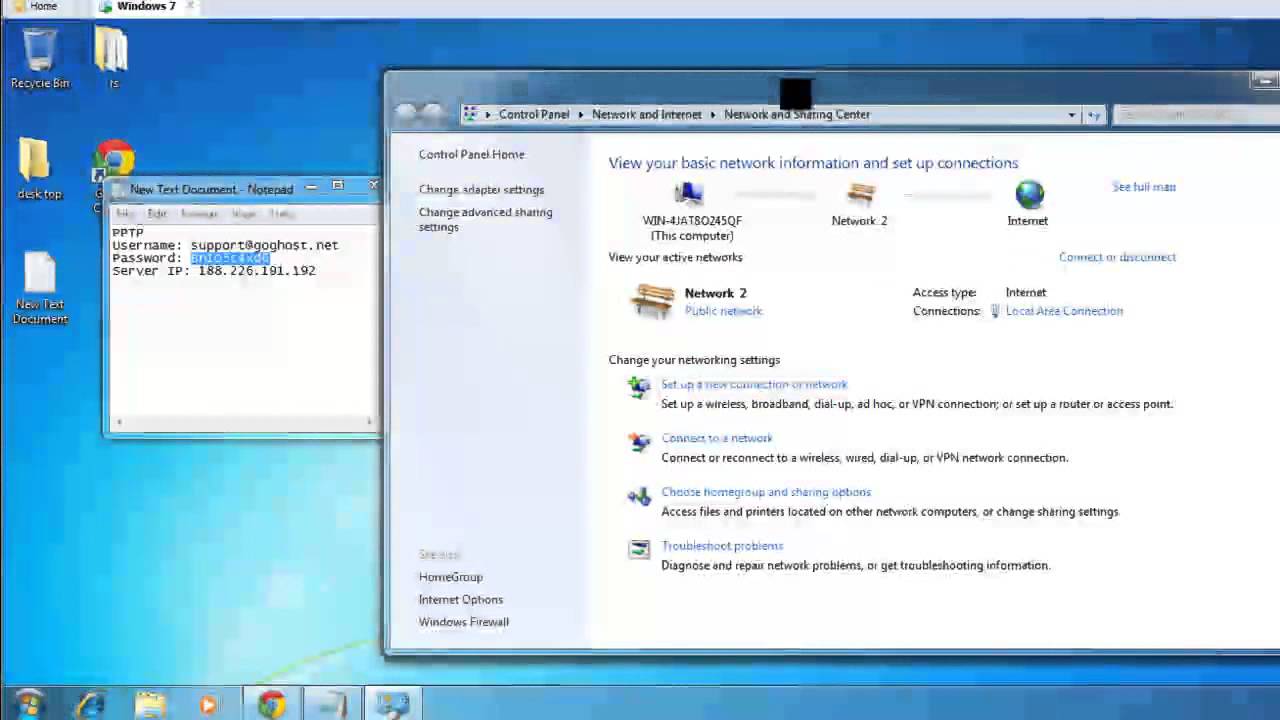Open Change advanced sharing settings

pyautogui.click(x=485, y=219)
